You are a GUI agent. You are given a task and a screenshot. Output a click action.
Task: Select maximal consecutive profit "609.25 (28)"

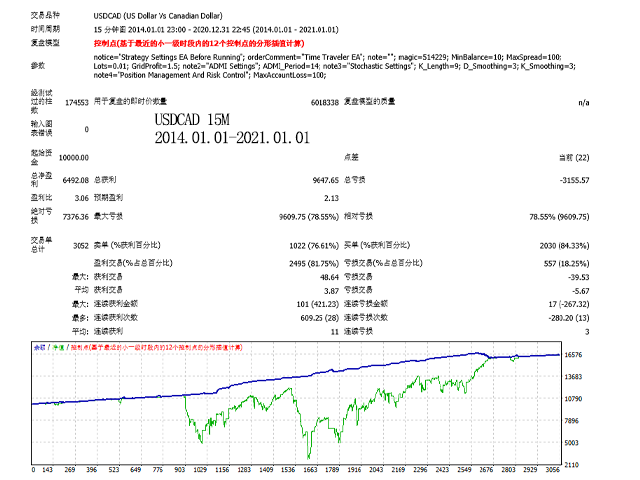point(320,318)
